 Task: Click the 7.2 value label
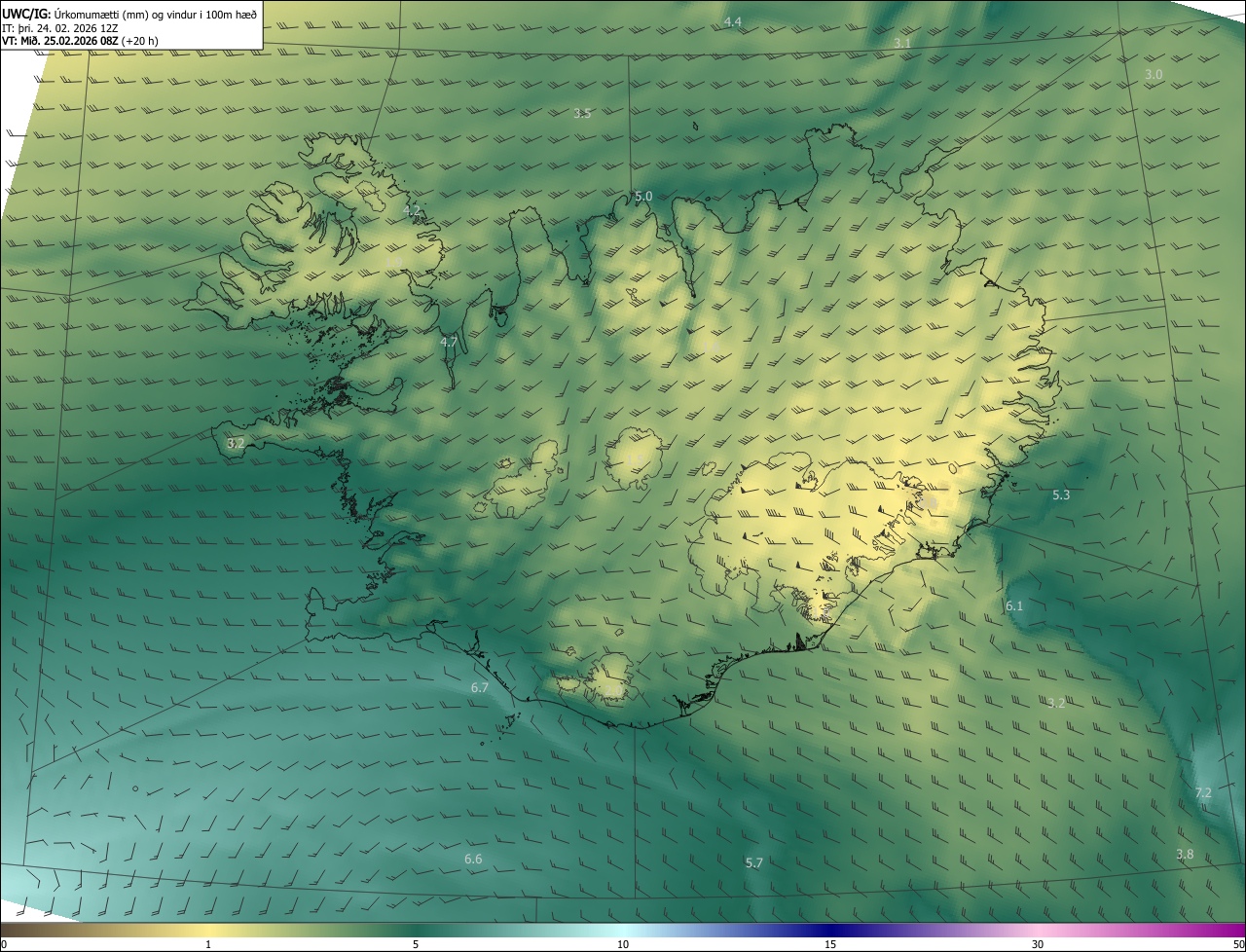tap(1203, 792)
